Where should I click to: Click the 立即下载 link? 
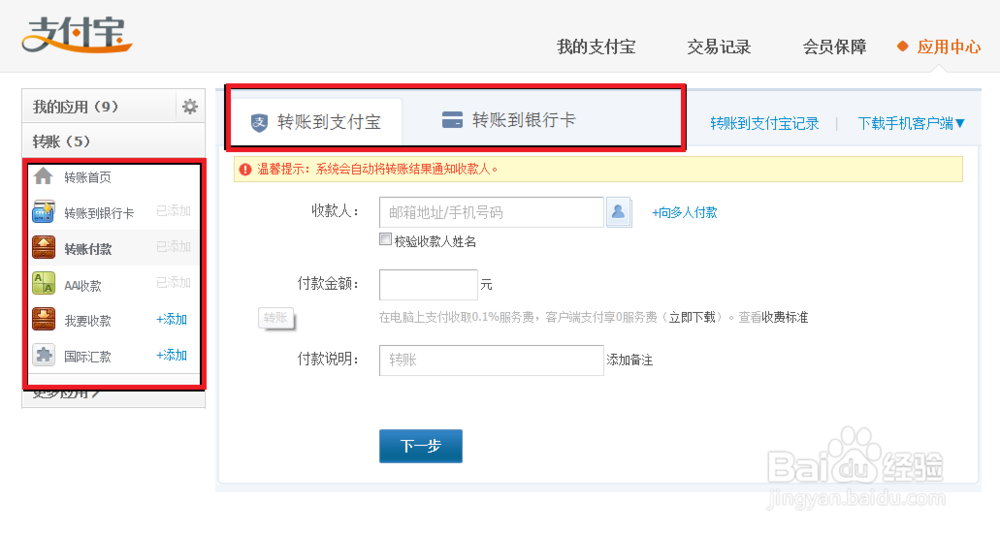[692, 318]
